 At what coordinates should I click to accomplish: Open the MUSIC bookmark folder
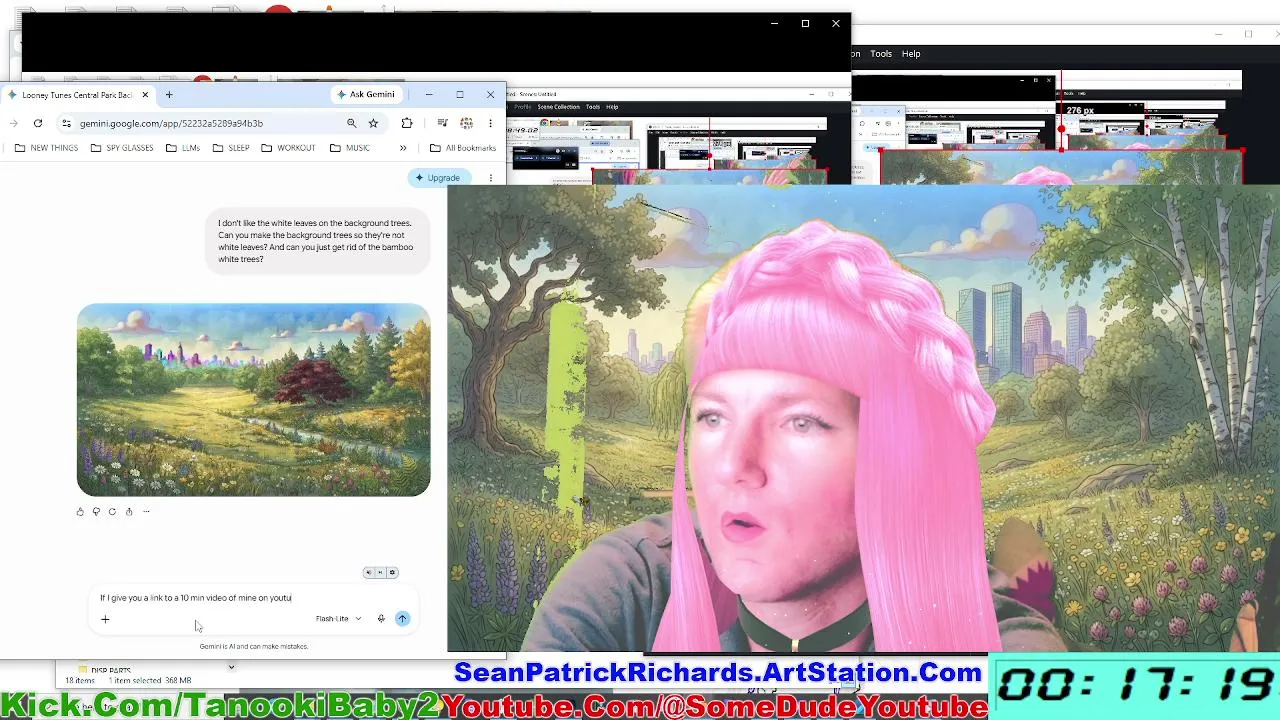[x=350, y=148]
